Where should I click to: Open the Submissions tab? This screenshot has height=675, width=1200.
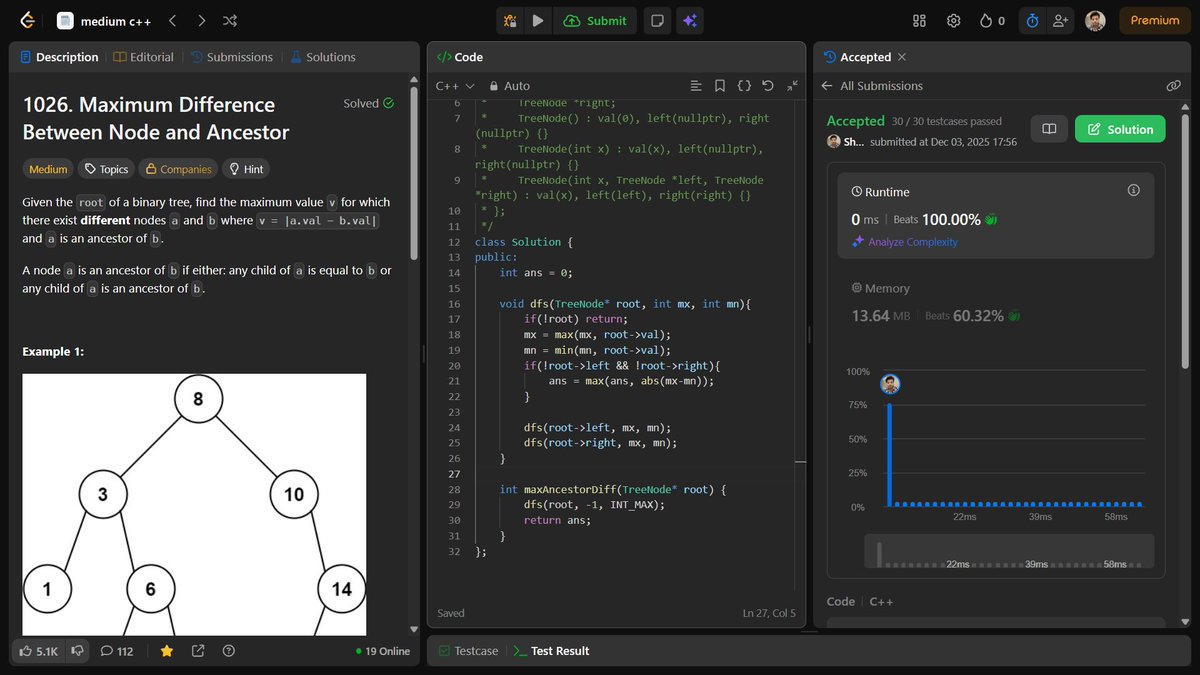pos(231,57)
